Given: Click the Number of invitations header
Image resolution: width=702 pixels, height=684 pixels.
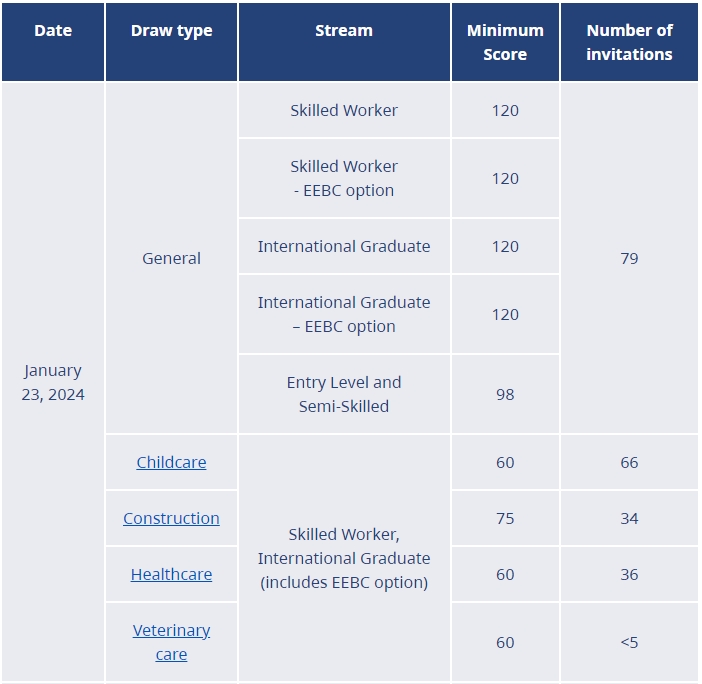Looking at the screenshot, I should tap(629, 42).
